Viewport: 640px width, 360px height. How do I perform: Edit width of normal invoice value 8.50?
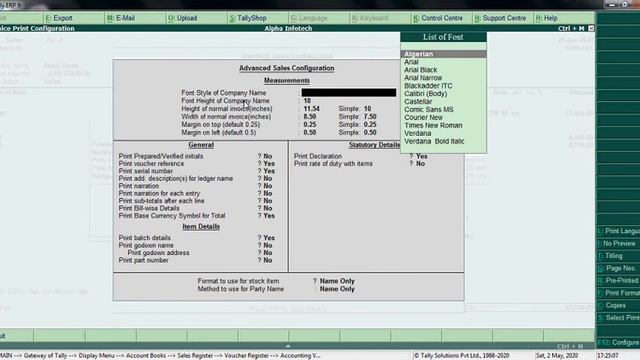pyautogui.click(x=310, y=117)
